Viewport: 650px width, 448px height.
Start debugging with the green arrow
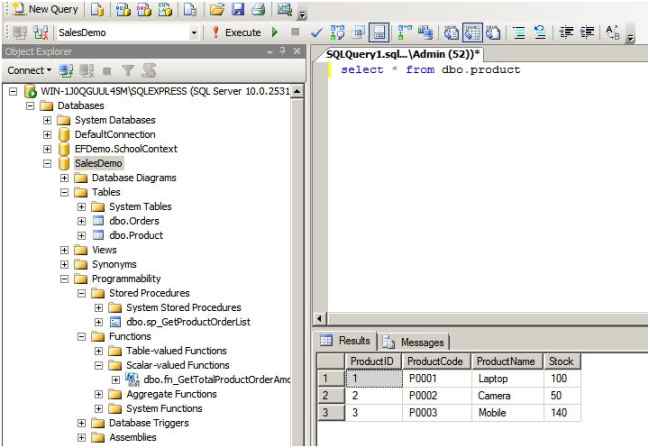click(x=275, y=32)
